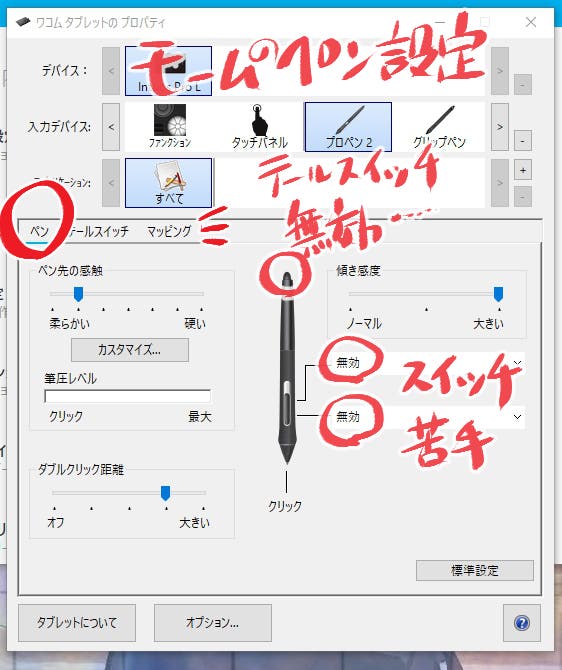Click the 柔らかい label under tip feel

click(70, 323)
